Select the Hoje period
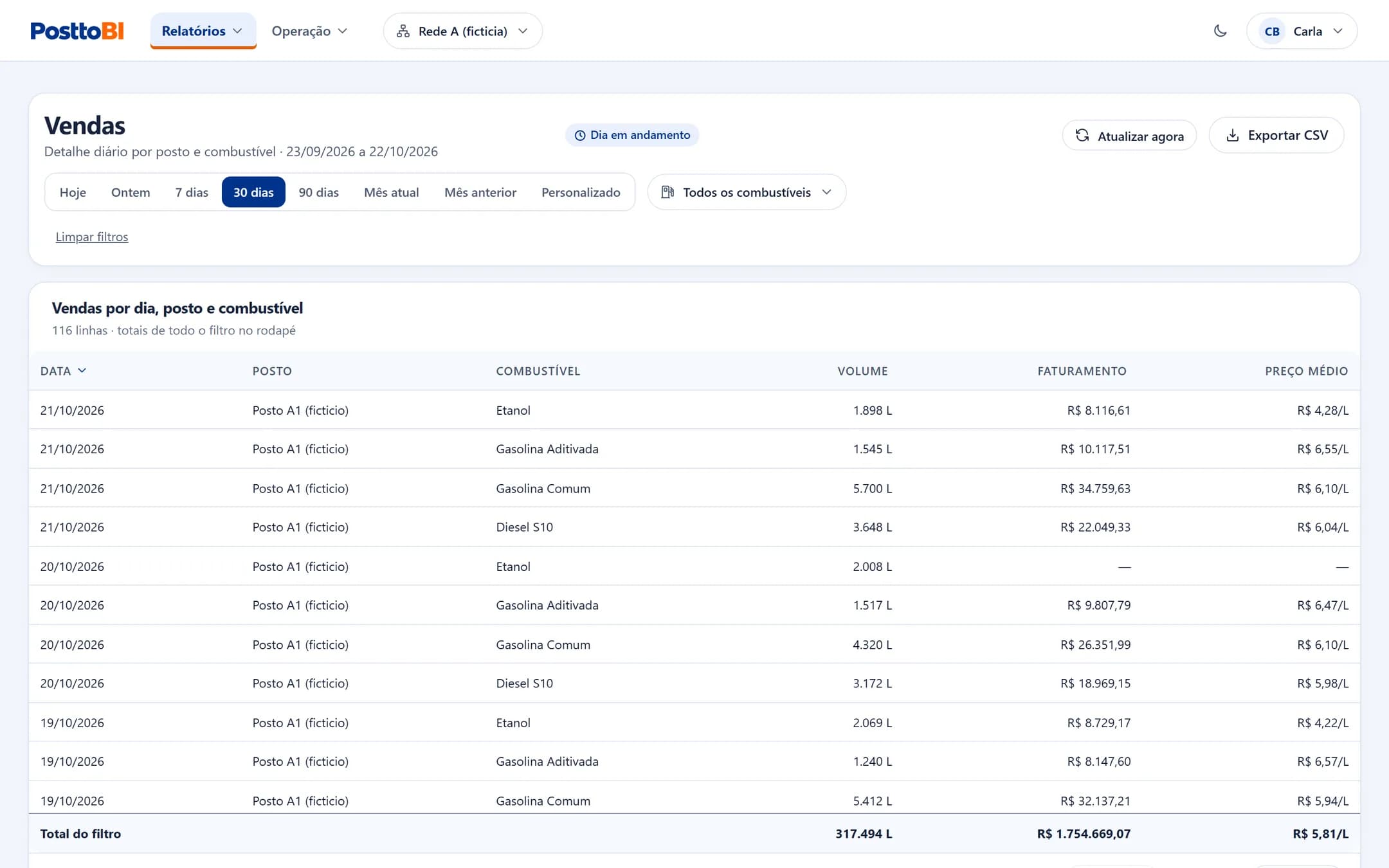 coord(73,192)
